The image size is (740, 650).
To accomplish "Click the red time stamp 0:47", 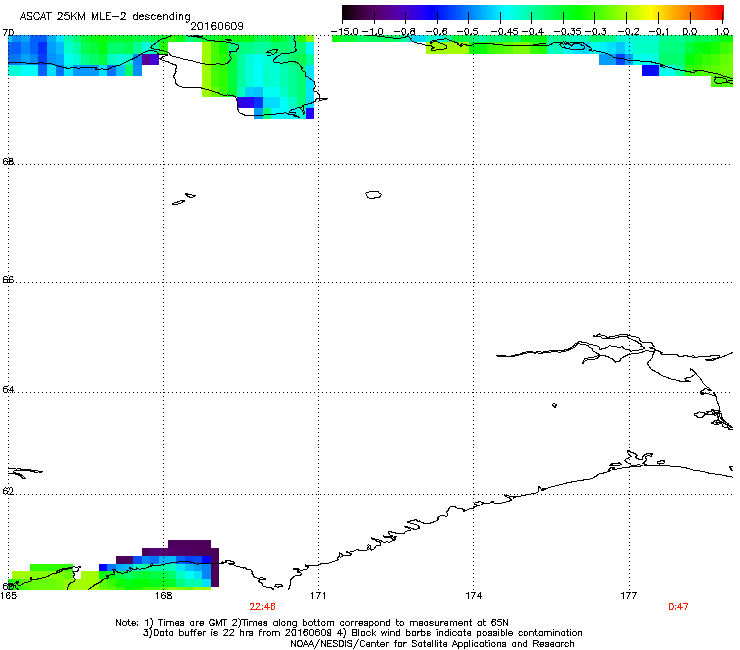I will 678,607.
